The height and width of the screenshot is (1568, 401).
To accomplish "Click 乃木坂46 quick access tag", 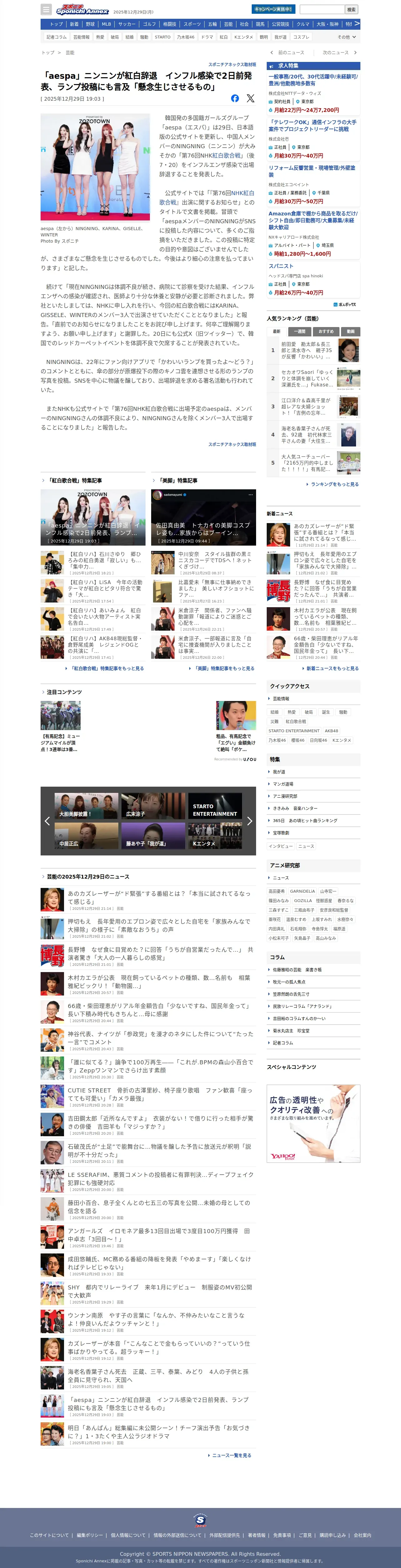I will coord(278,740).
